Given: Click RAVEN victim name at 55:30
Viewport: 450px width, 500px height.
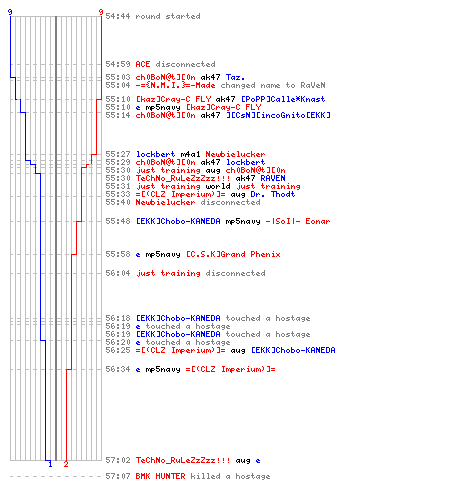Looking at the screenshot, I should coord(273,178).
